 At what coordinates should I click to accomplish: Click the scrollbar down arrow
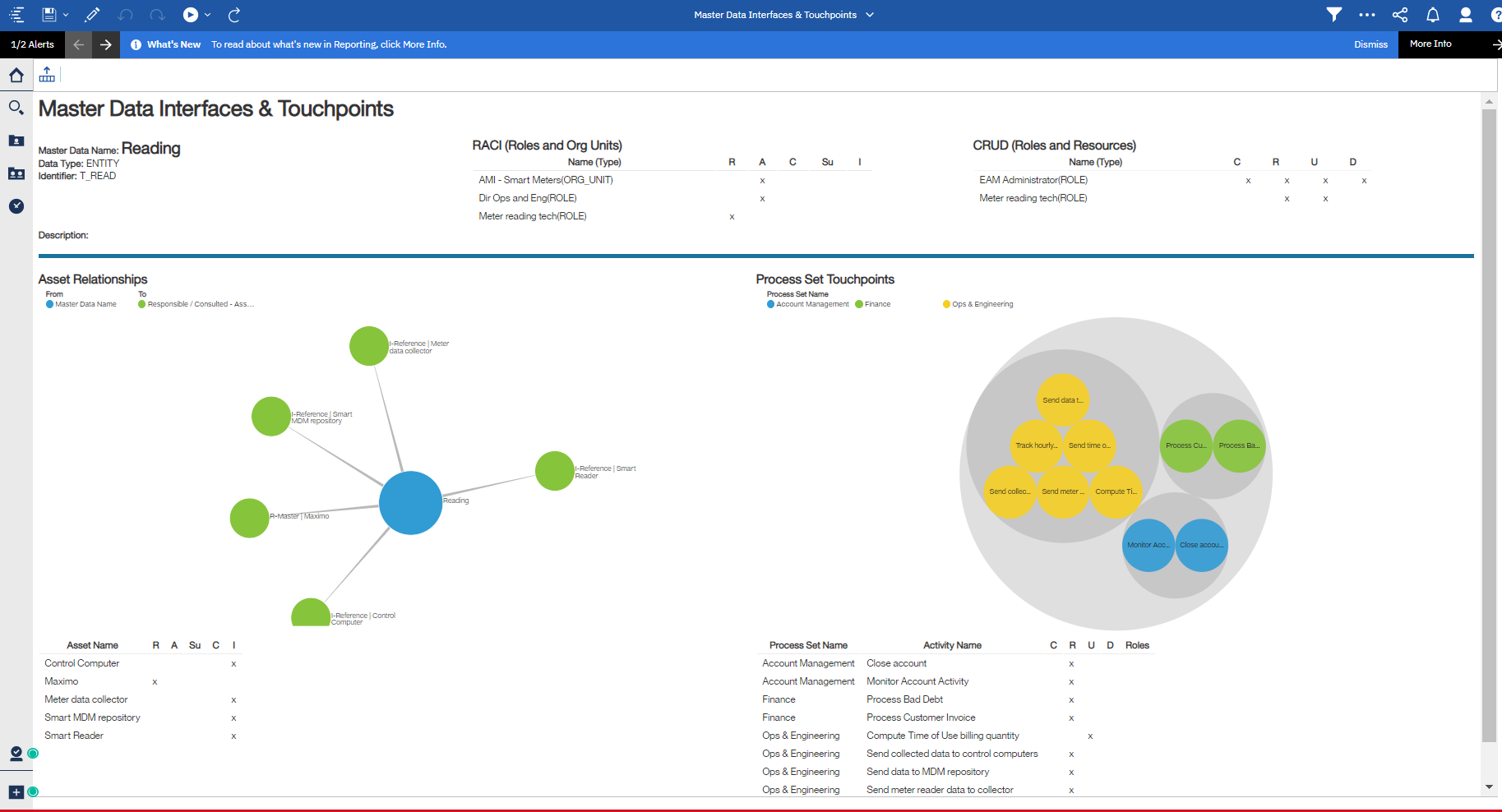click(x=1489, y=787)
